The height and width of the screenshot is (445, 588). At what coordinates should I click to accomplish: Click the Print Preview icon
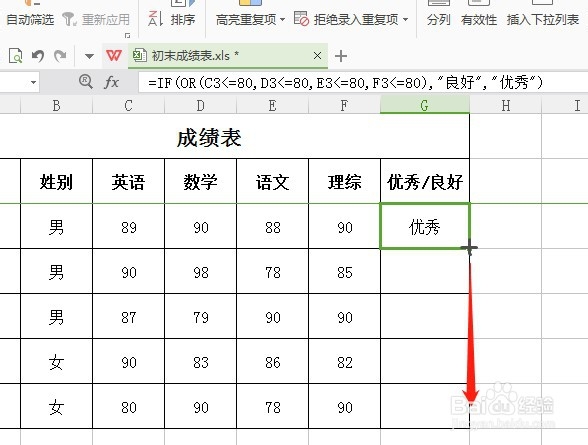point(15,56)
